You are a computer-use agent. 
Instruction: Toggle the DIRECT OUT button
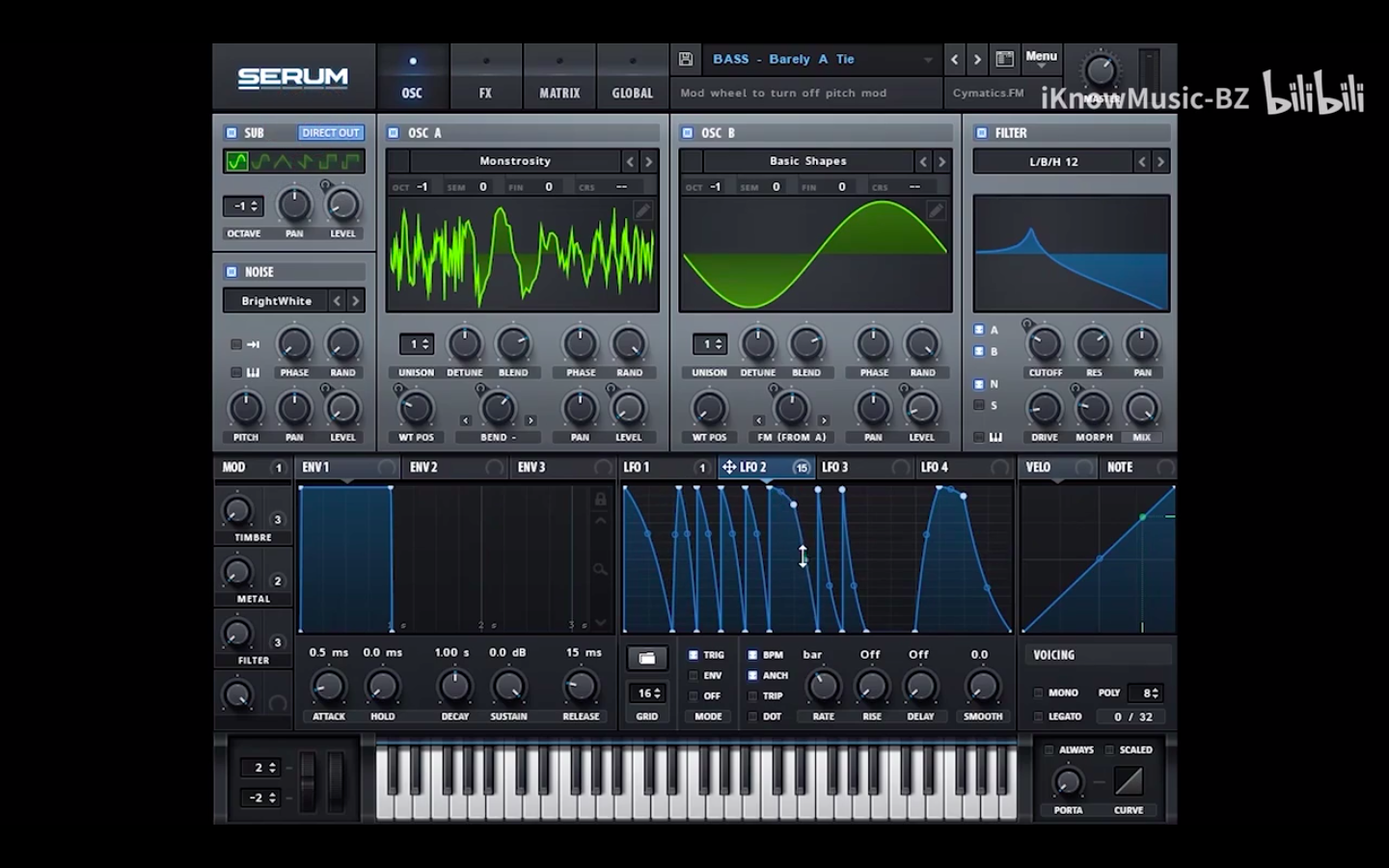[x=330, y=133]
